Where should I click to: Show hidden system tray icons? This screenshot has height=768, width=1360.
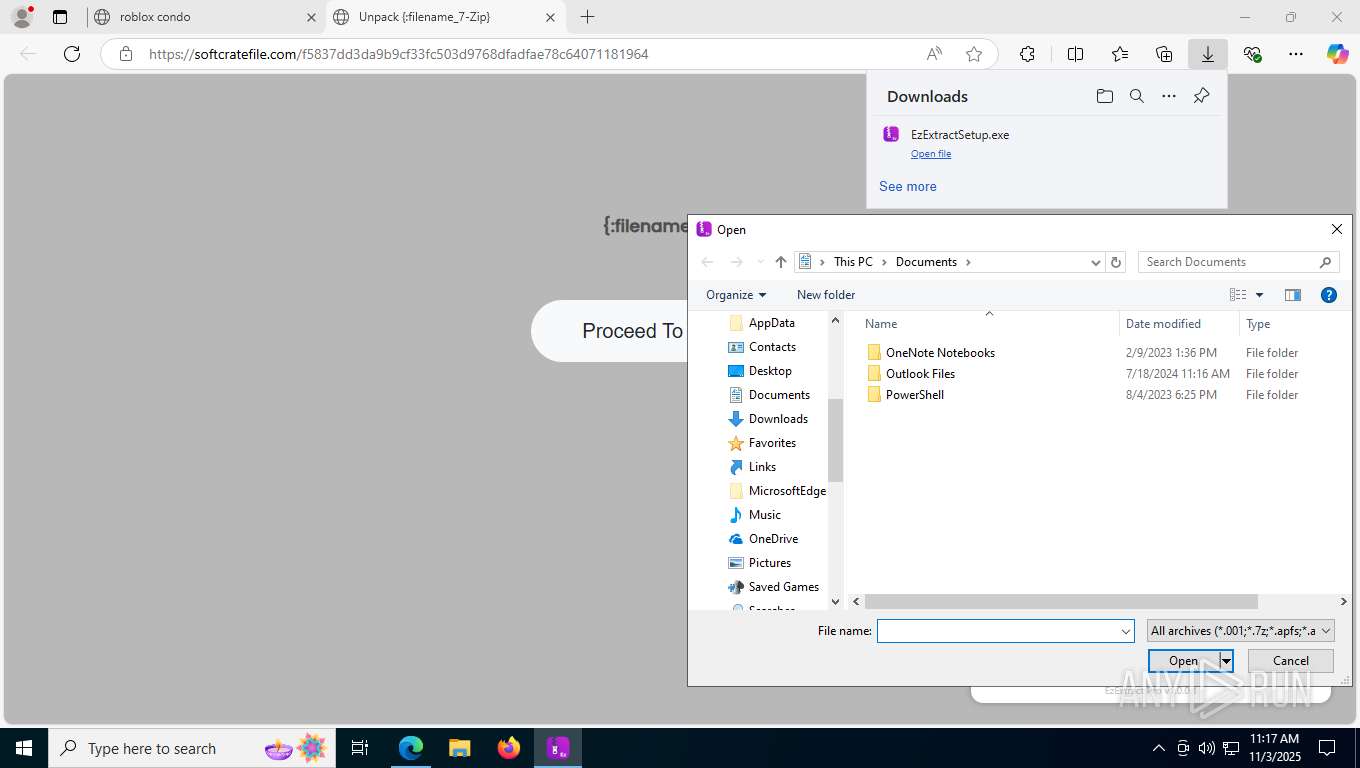[x=1159, y=748]
